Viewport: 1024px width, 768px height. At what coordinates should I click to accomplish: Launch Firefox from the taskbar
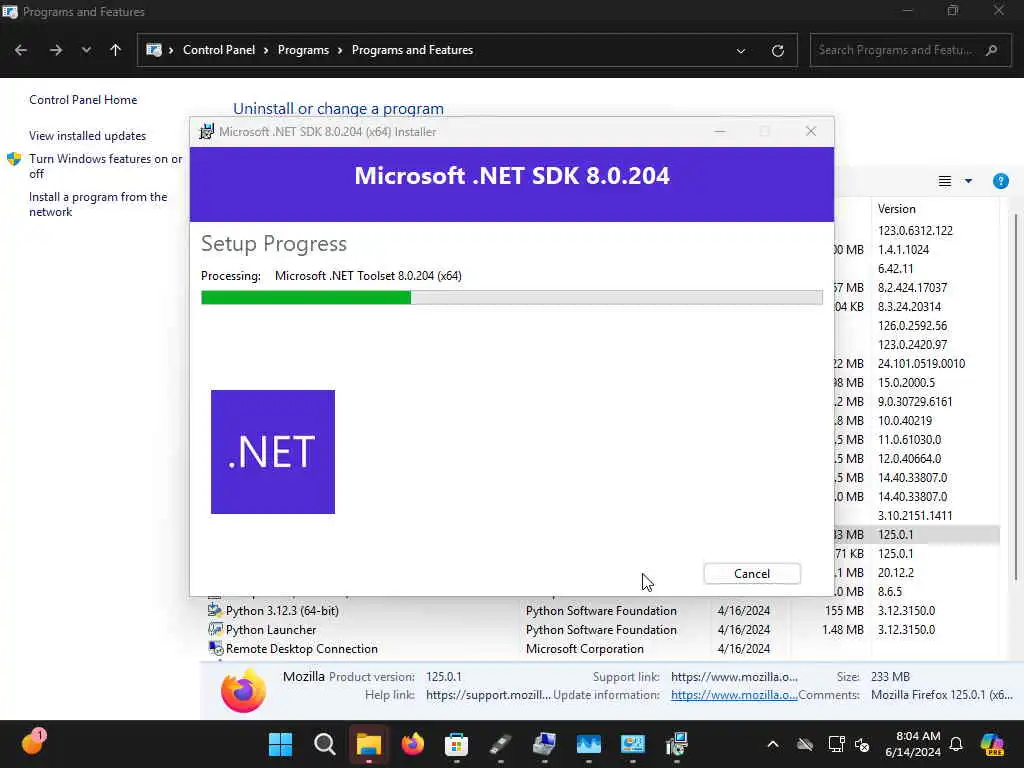[x=413, y=744]
